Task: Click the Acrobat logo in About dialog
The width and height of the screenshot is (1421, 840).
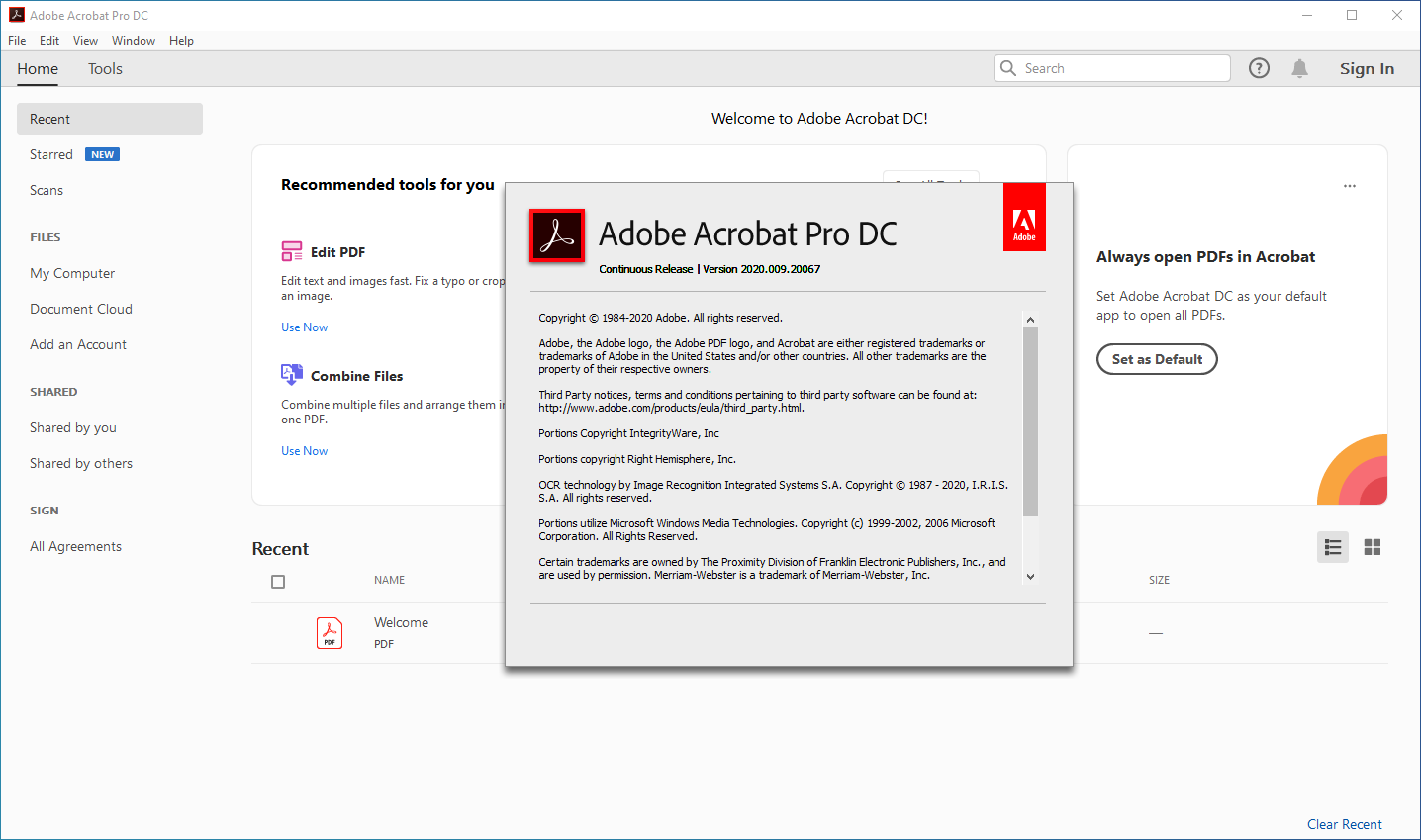Action: coord(557,236)
